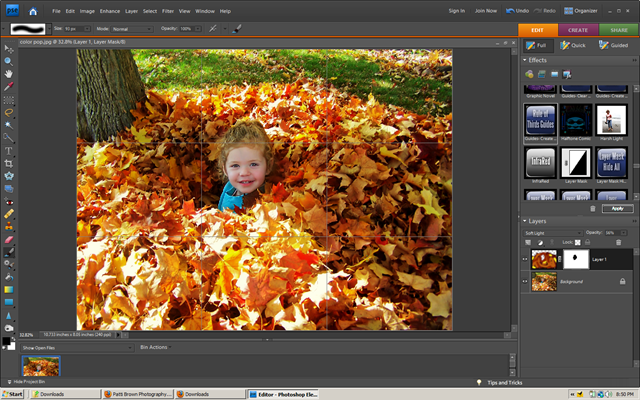Show Photo Effects in the Effects panel
This screenshot has height=400, width=640.
point(554,74)
